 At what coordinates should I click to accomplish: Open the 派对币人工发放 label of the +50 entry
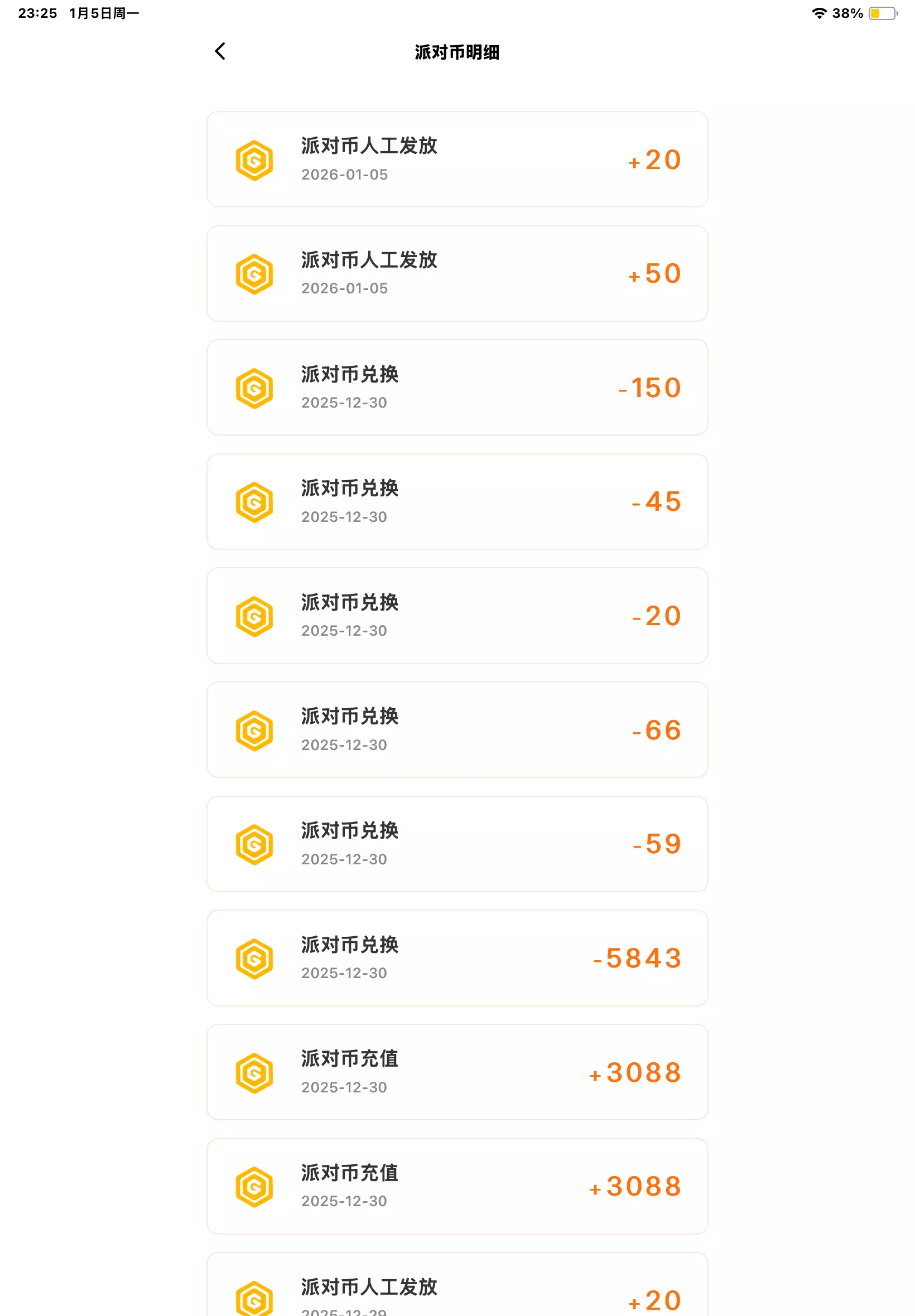[x=369, y=260]
